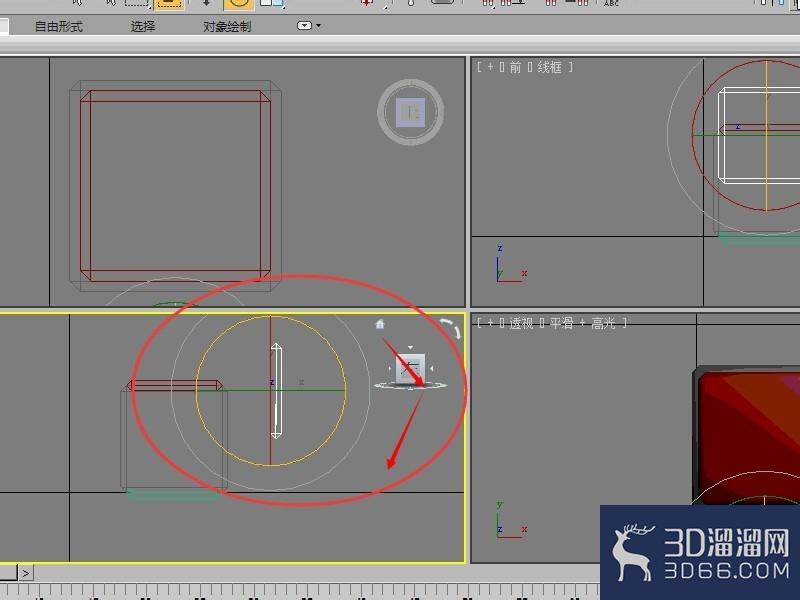Open the 自由形式 ribbon tab

click(x=58, y=27)
